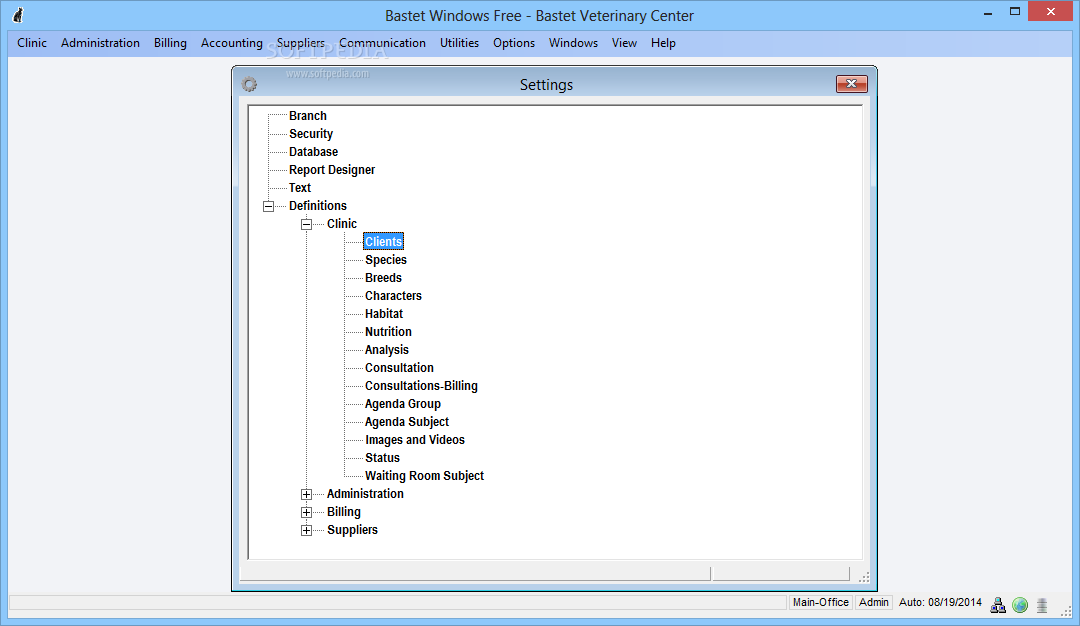Click the server stack icon in status bar
The height and width of the screenshot is (626, 1080).
tap(1042, 605)
